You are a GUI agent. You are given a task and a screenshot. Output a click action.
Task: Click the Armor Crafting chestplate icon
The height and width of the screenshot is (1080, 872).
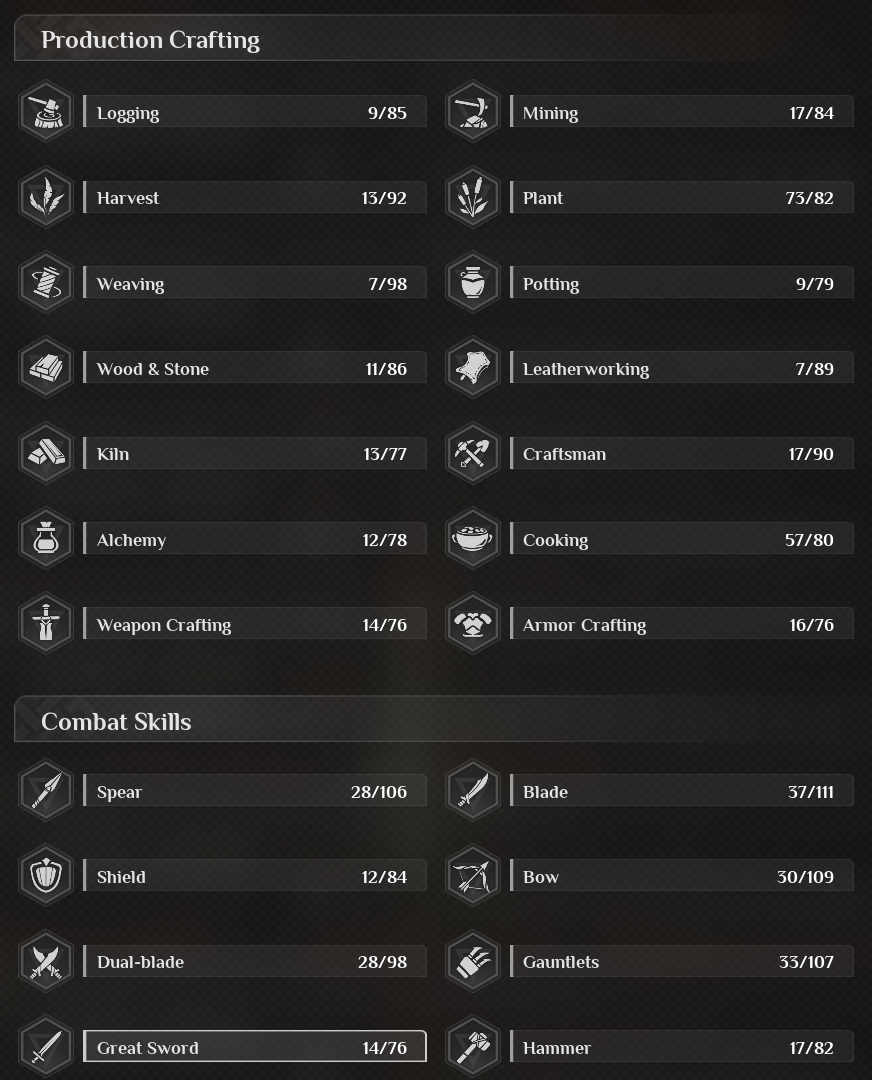coord(472,624)
